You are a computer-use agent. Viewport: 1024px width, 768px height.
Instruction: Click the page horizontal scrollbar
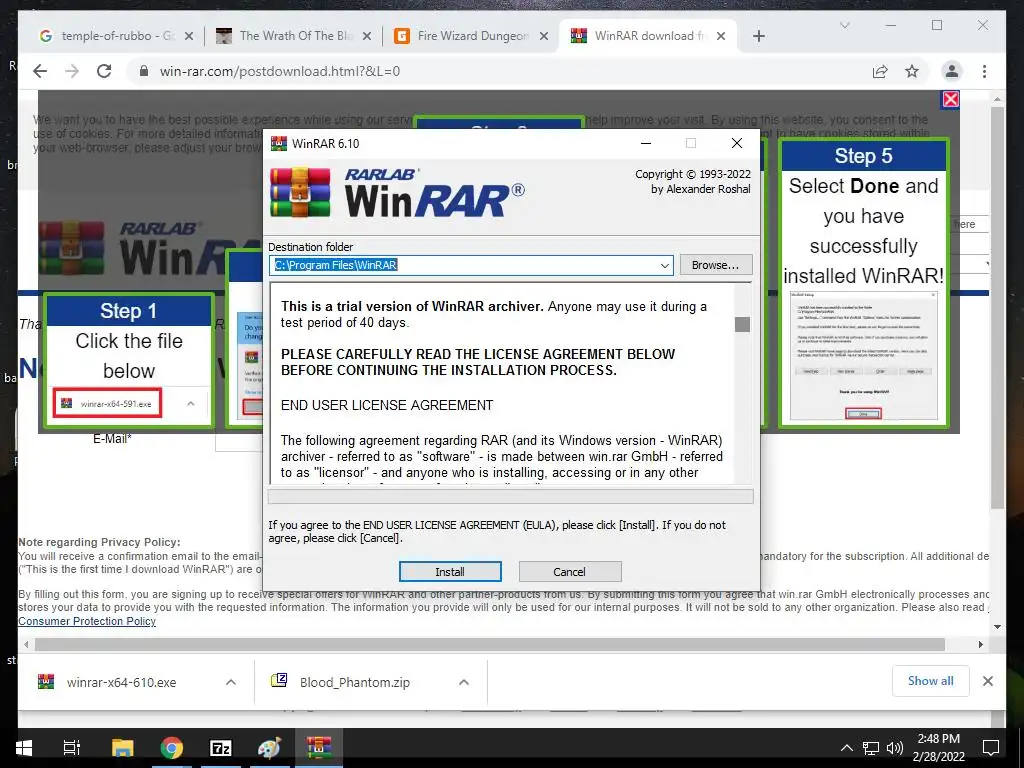pos(490,645)
